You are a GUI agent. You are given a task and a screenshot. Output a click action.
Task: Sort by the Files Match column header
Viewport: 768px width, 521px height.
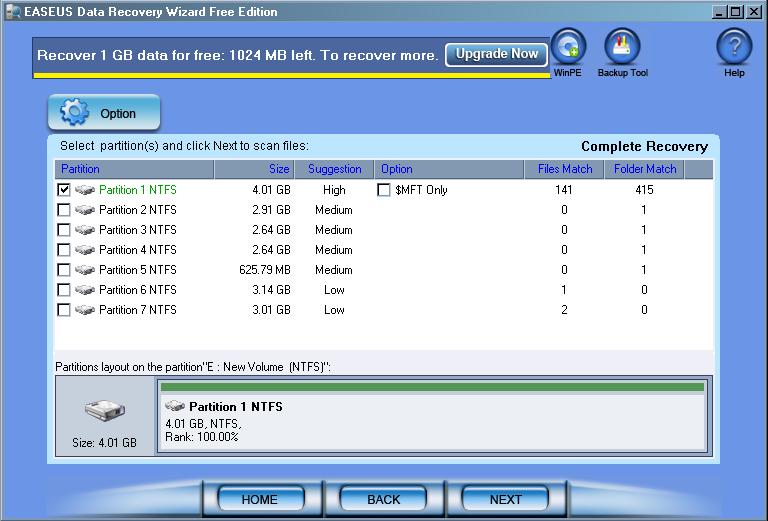coord(564,169)
